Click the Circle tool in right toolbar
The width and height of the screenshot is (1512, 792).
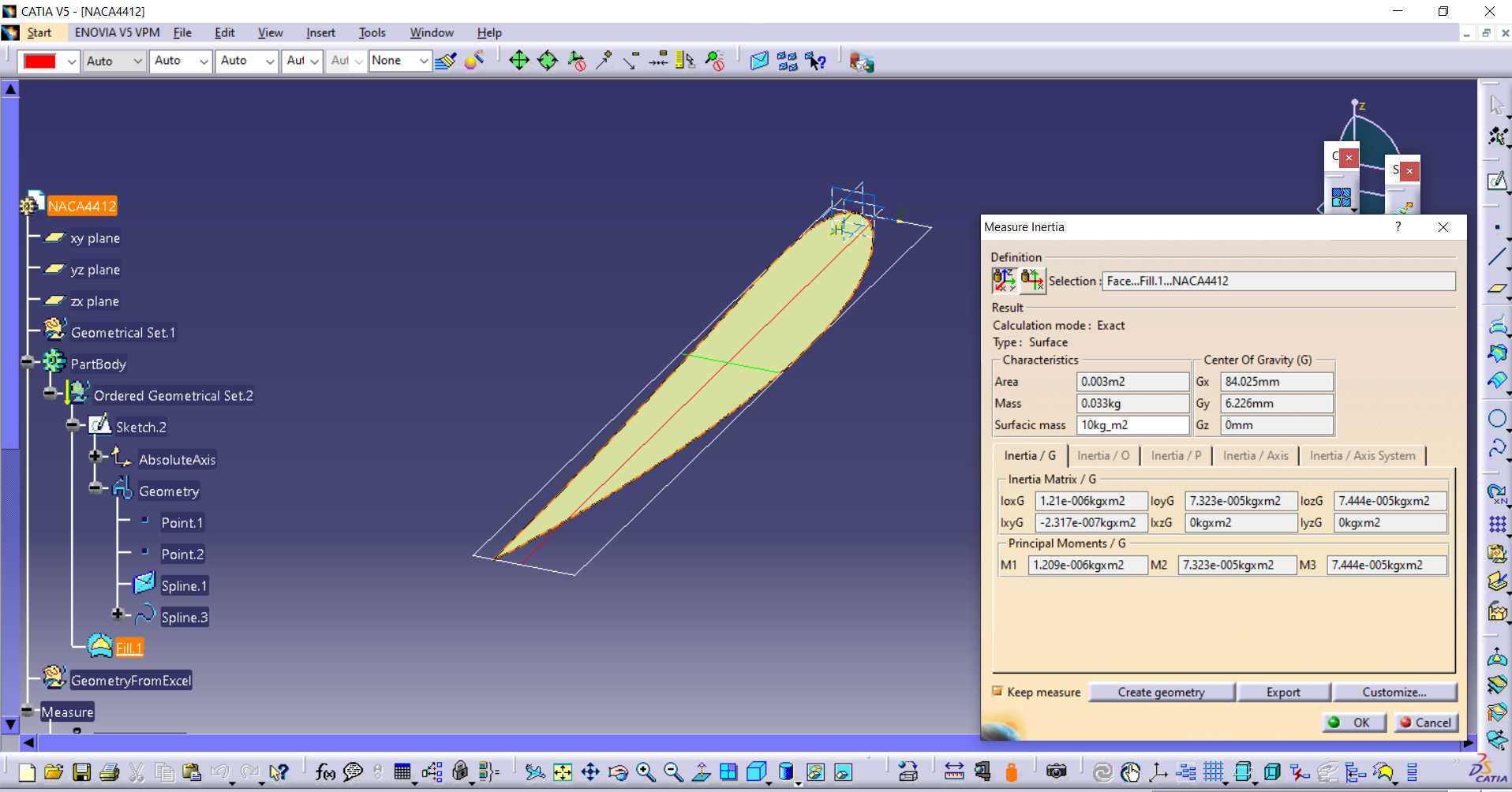point(1496,418)
